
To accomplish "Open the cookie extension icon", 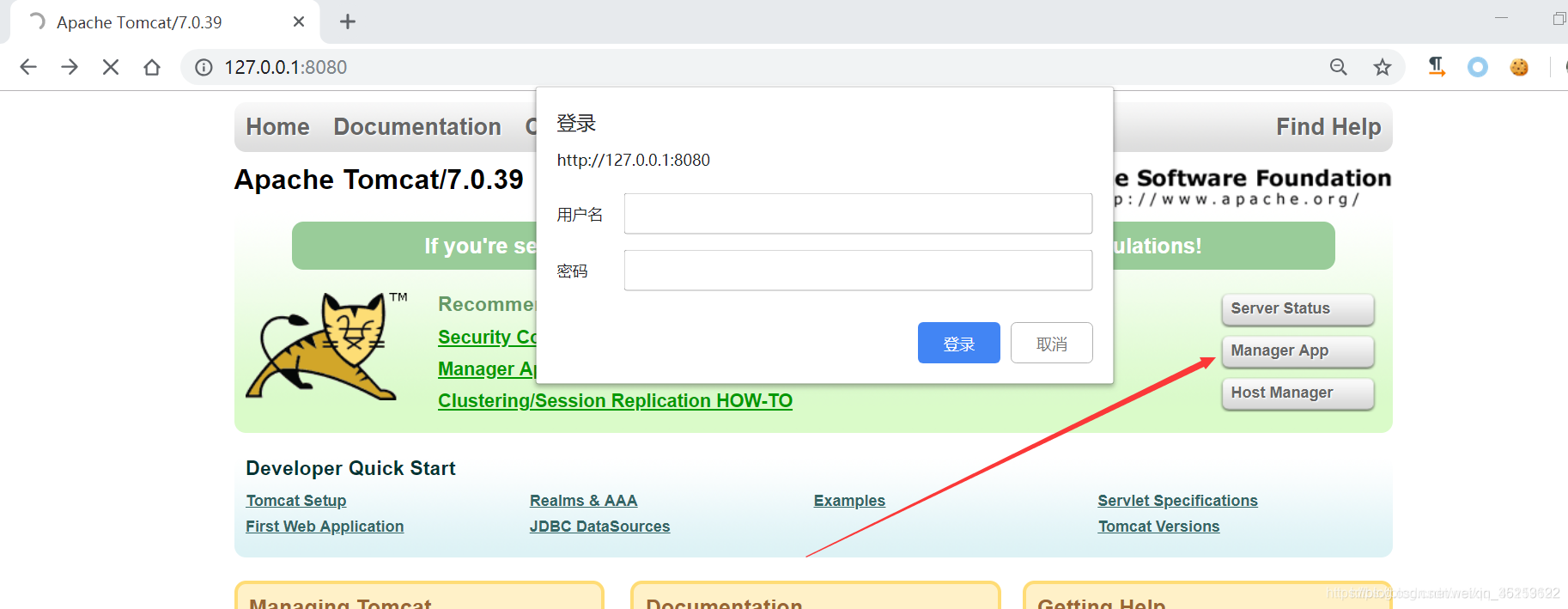I will click(1519, 67).
